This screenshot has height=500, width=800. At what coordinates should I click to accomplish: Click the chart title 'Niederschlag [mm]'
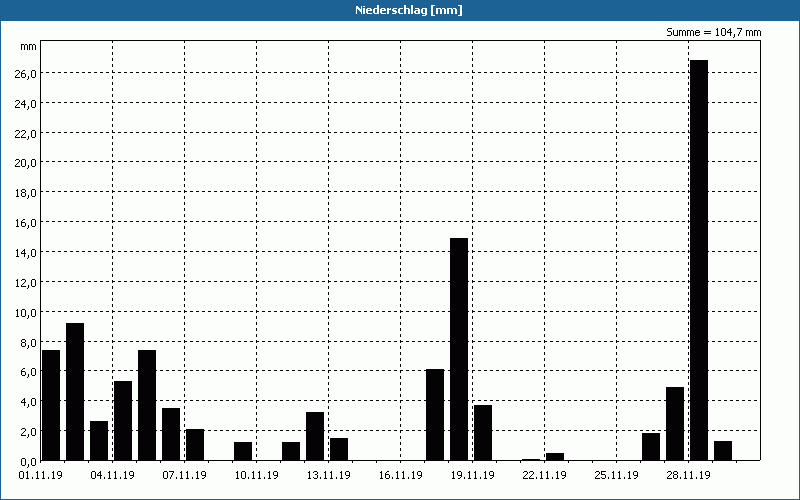(x=409, y=10)
